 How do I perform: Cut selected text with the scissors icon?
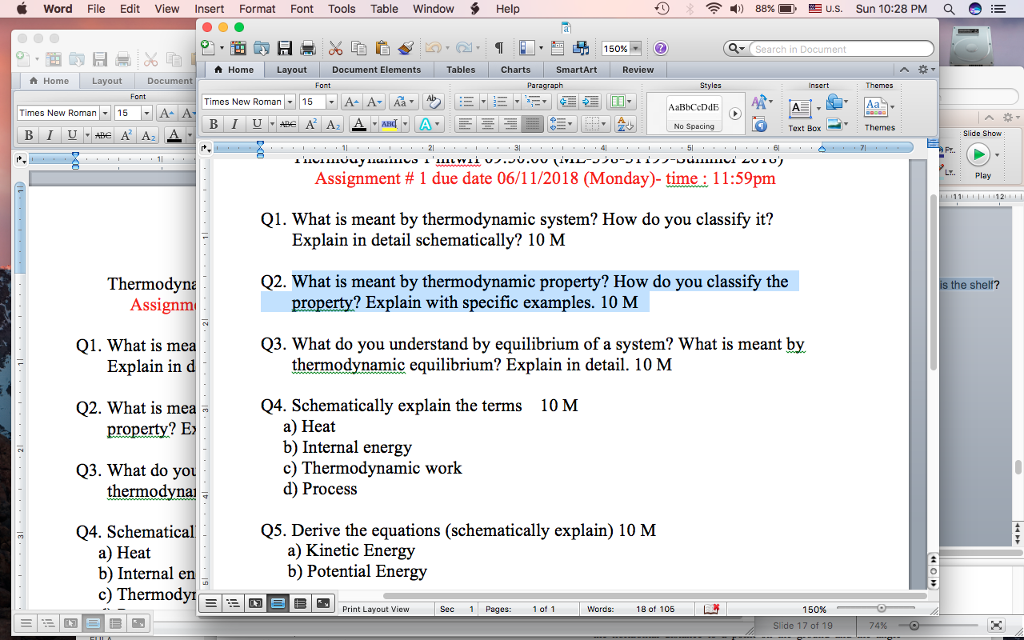coord(335,47)
